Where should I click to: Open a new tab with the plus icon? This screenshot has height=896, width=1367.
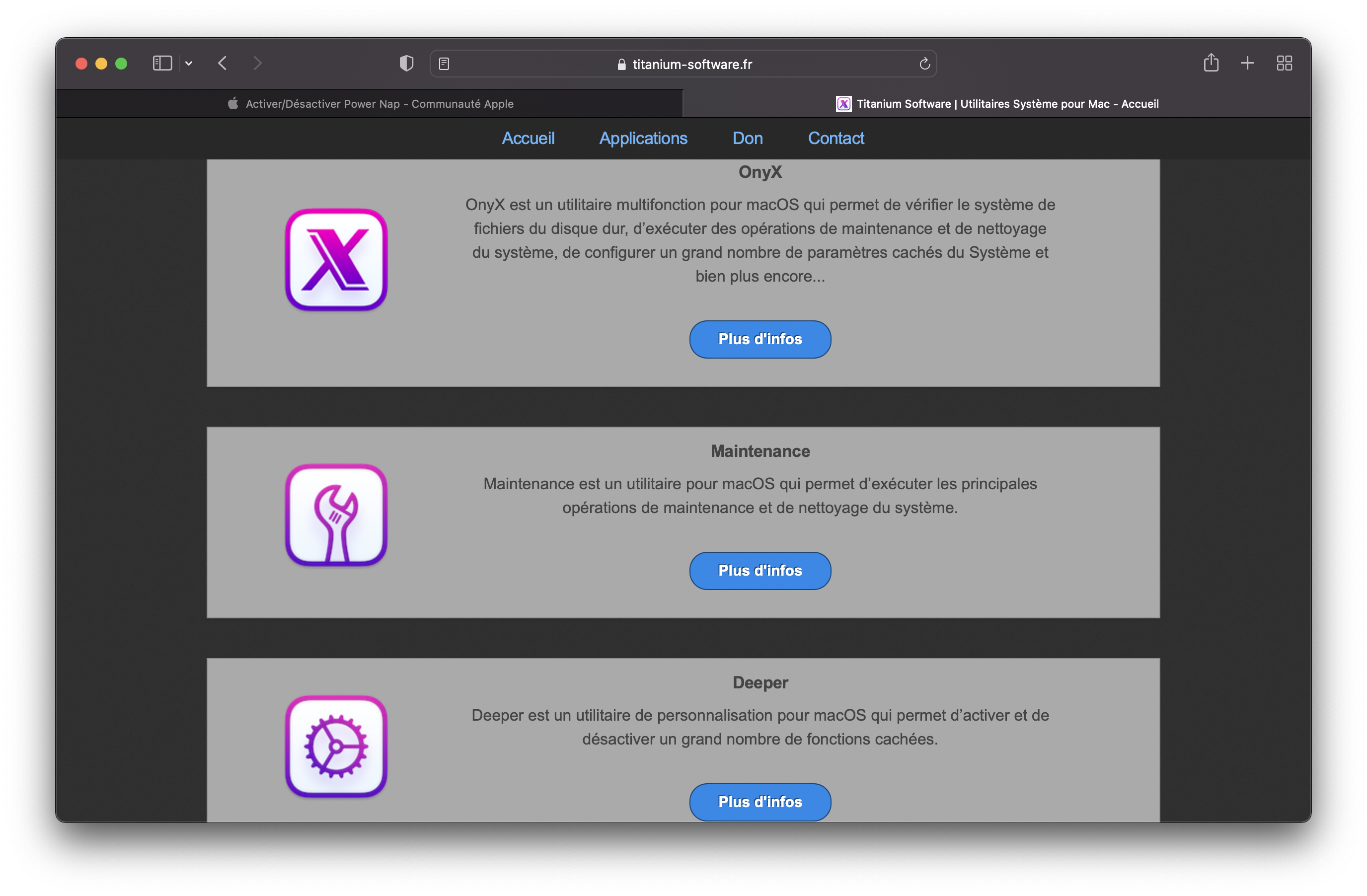[1247, 63]
